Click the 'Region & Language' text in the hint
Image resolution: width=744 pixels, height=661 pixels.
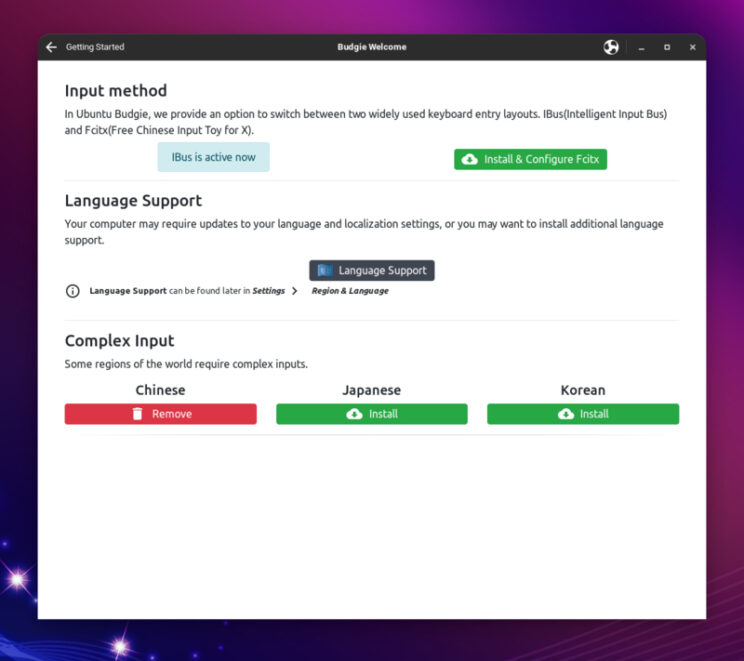pos(350,291)
